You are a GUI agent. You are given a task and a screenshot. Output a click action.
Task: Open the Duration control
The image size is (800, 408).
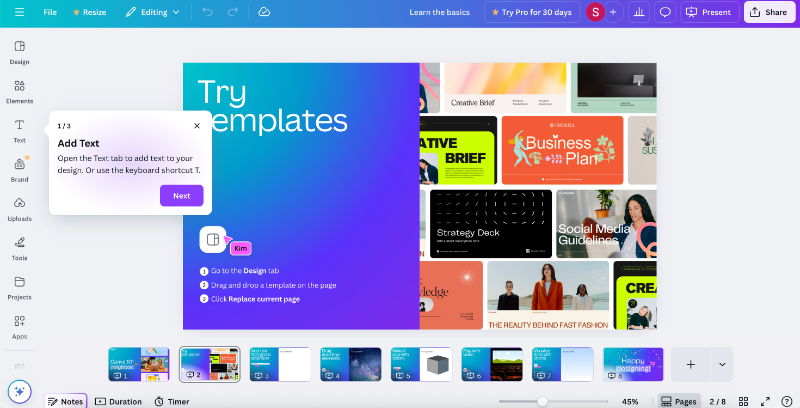[x=118, y=401]
